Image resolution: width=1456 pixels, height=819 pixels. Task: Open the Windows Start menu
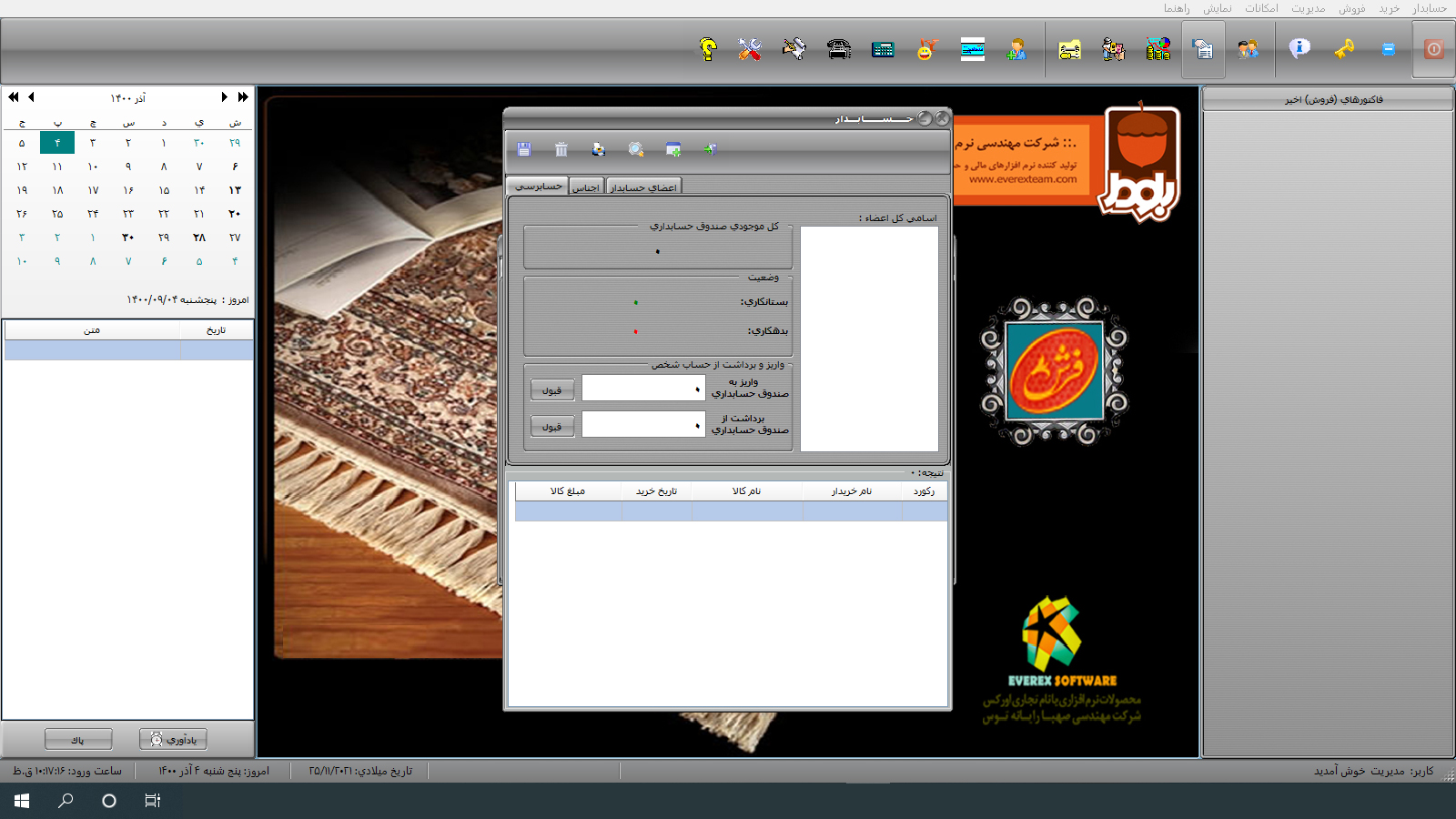click(22, 801)
